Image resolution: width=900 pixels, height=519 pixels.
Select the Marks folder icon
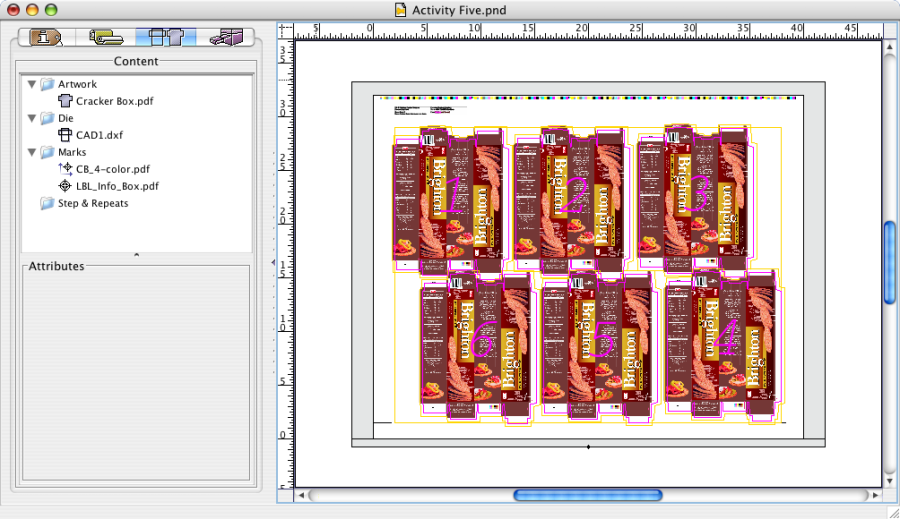click(48, 152)
